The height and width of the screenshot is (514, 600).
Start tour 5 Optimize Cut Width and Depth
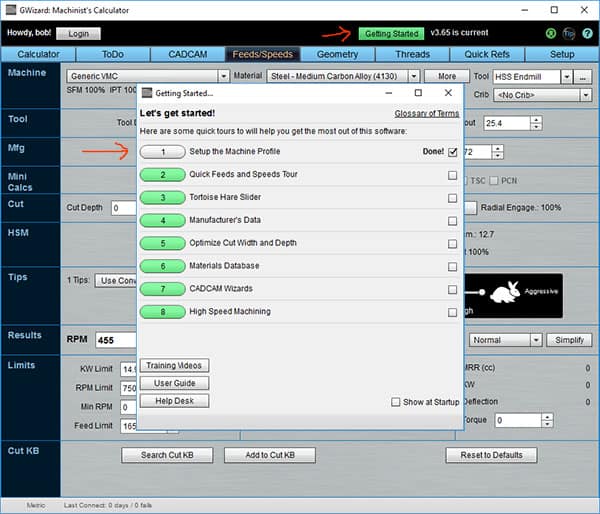(x=163, y=243)
